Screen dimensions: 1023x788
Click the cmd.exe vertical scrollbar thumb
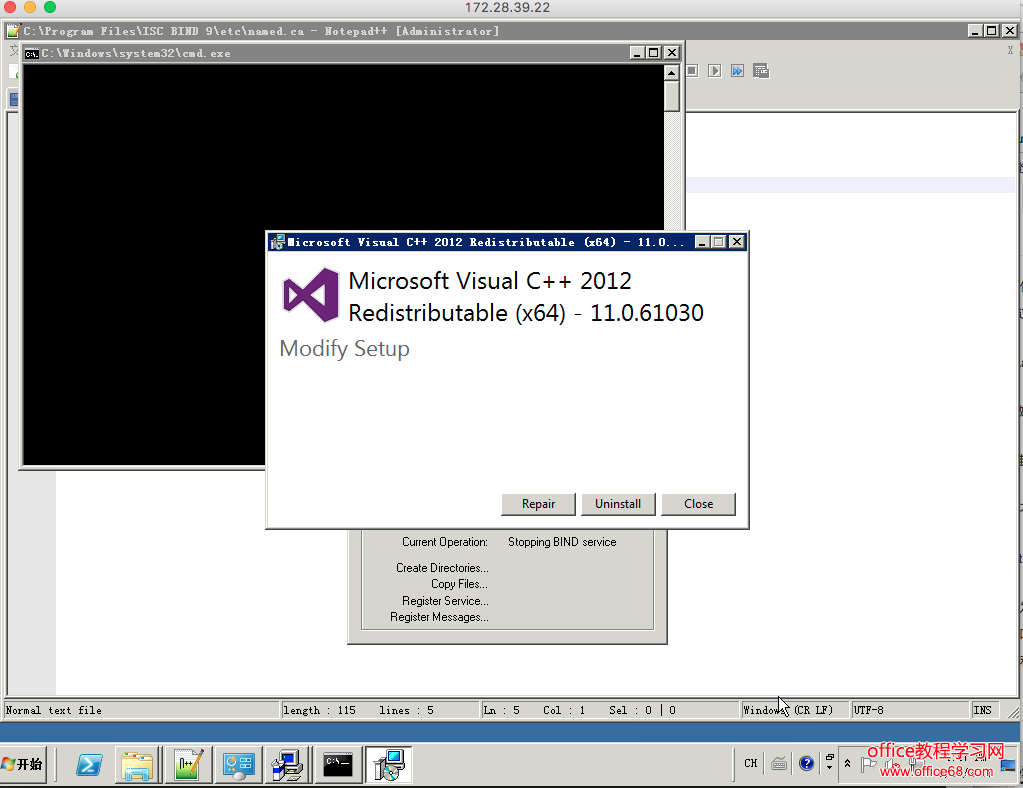click(671, 96)
